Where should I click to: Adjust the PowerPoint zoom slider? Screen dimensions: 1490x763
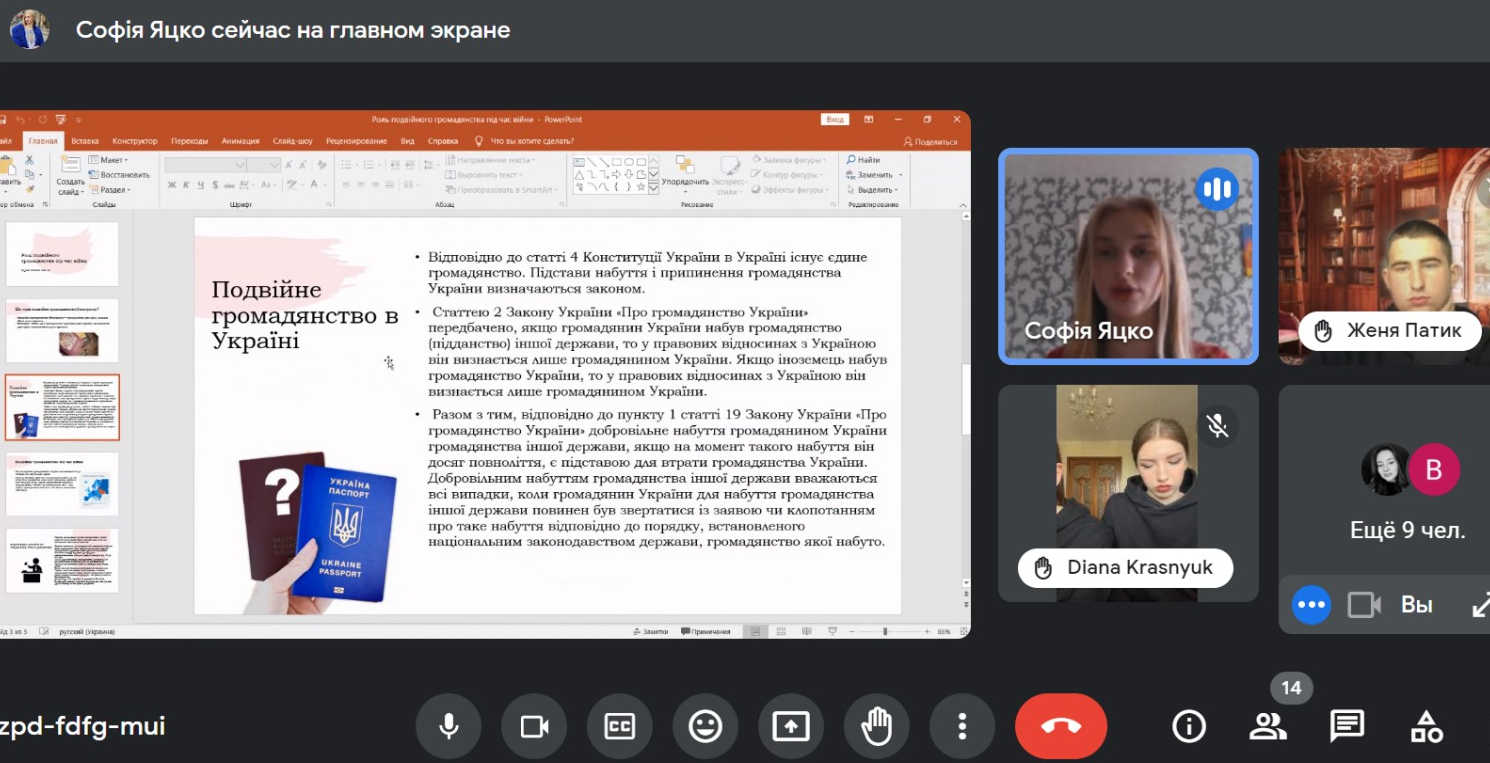point(885,632)
